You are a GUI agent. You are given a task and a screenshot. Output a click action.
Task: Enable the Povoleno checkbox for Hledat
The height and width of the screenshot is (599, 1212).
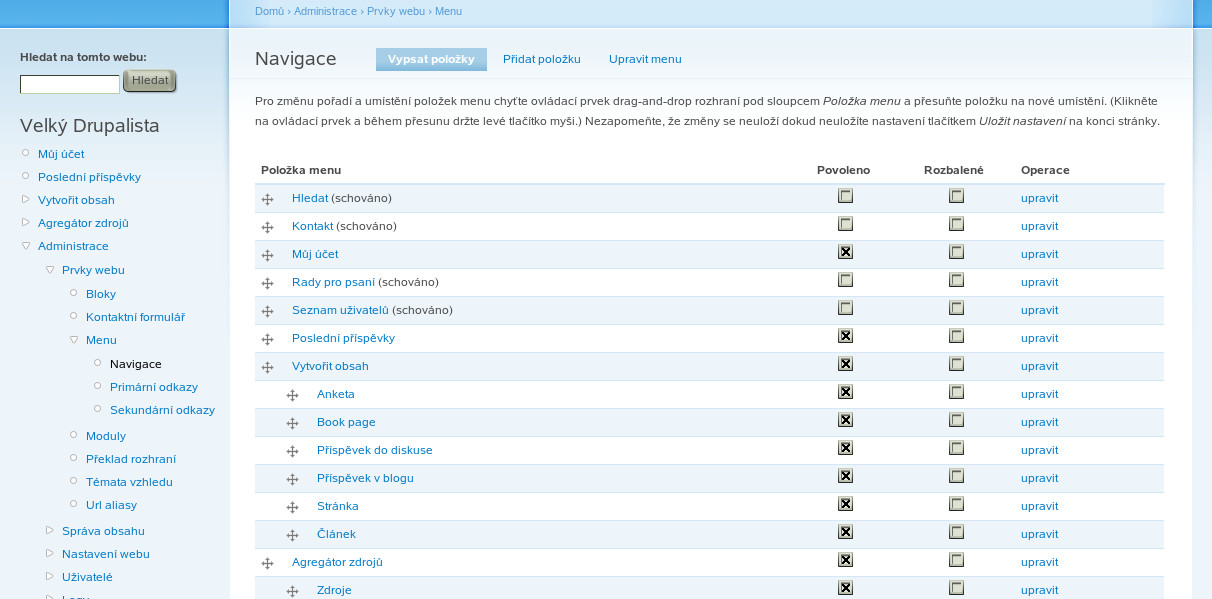click(x=845, y=196)
